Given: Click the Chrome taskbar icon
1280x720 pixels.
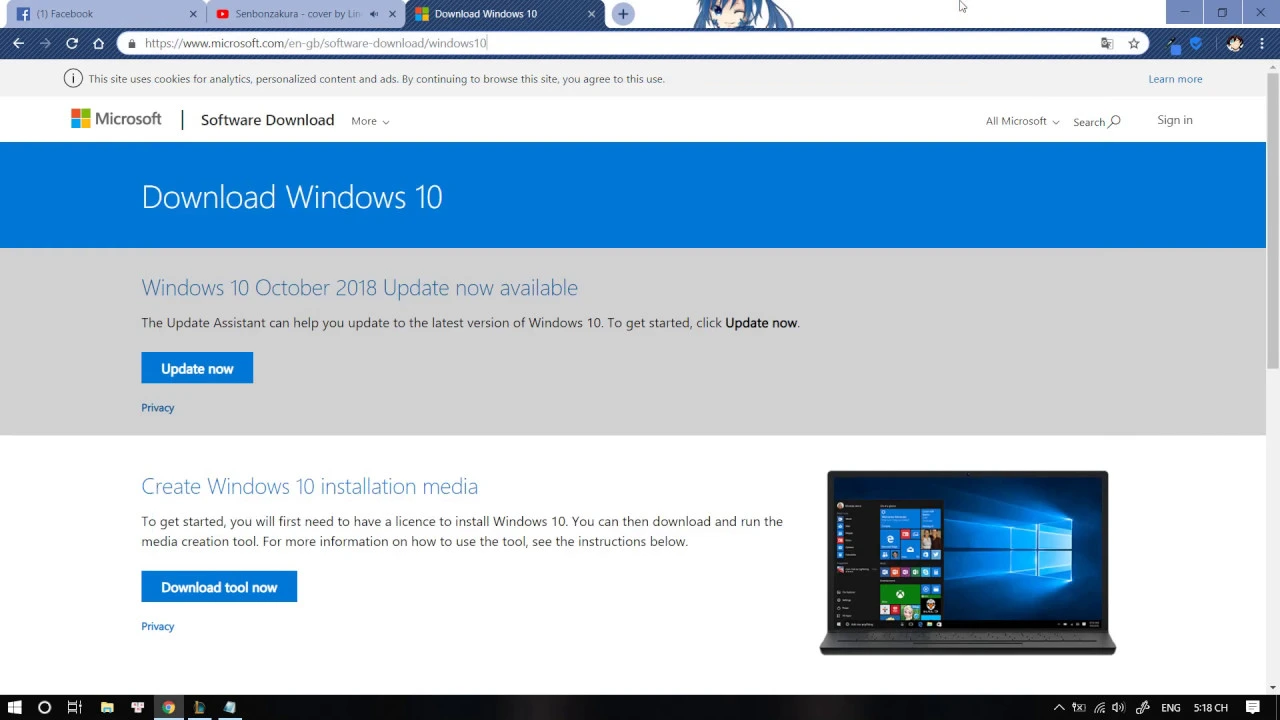Looking at the screenshot, I should coord(168,707).
